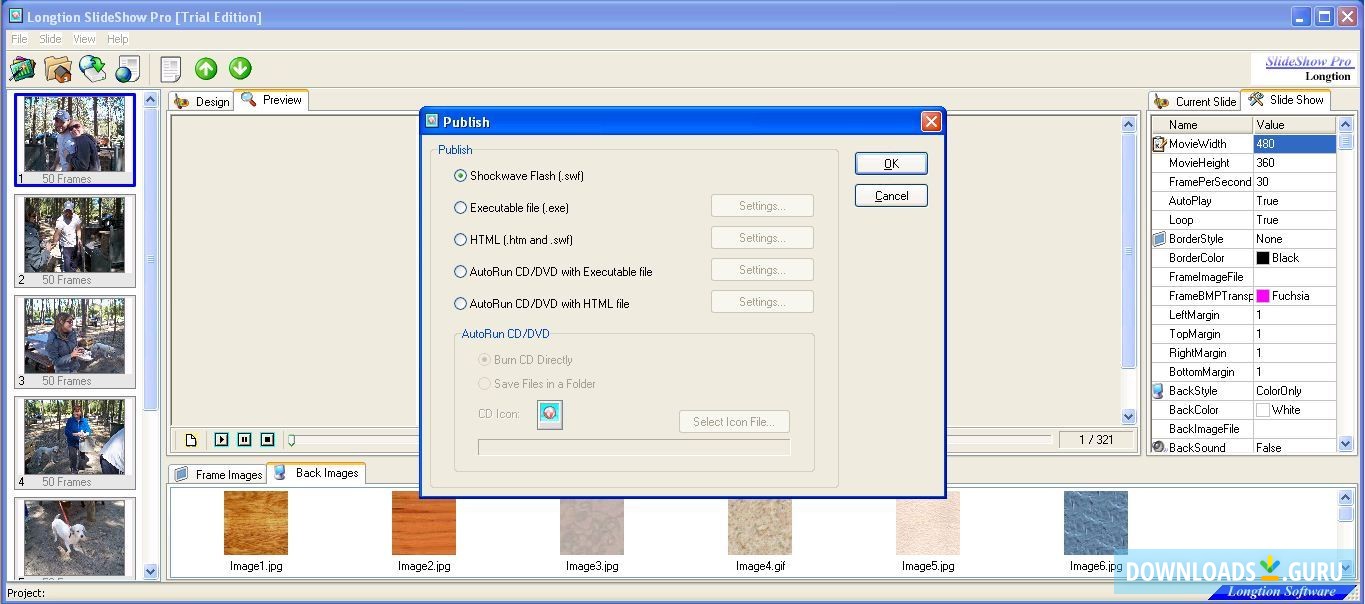This screenshot has height=604, width=1365.
Task: Move slide up with green arrow
Action: tap(206, 69)
